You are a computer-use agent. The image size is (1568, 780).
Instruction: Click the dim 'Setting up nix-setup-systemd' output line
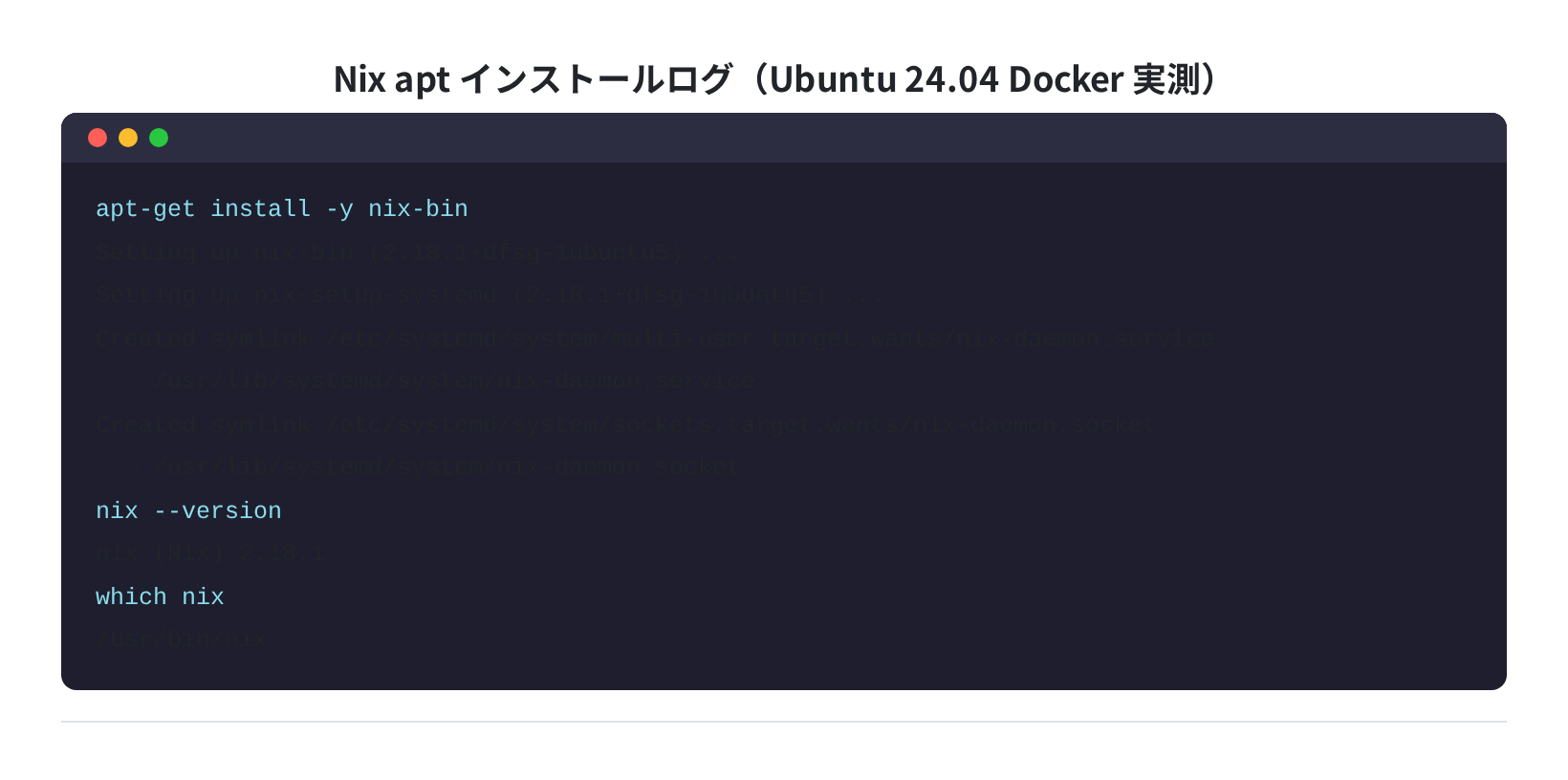tap(488, 294)
